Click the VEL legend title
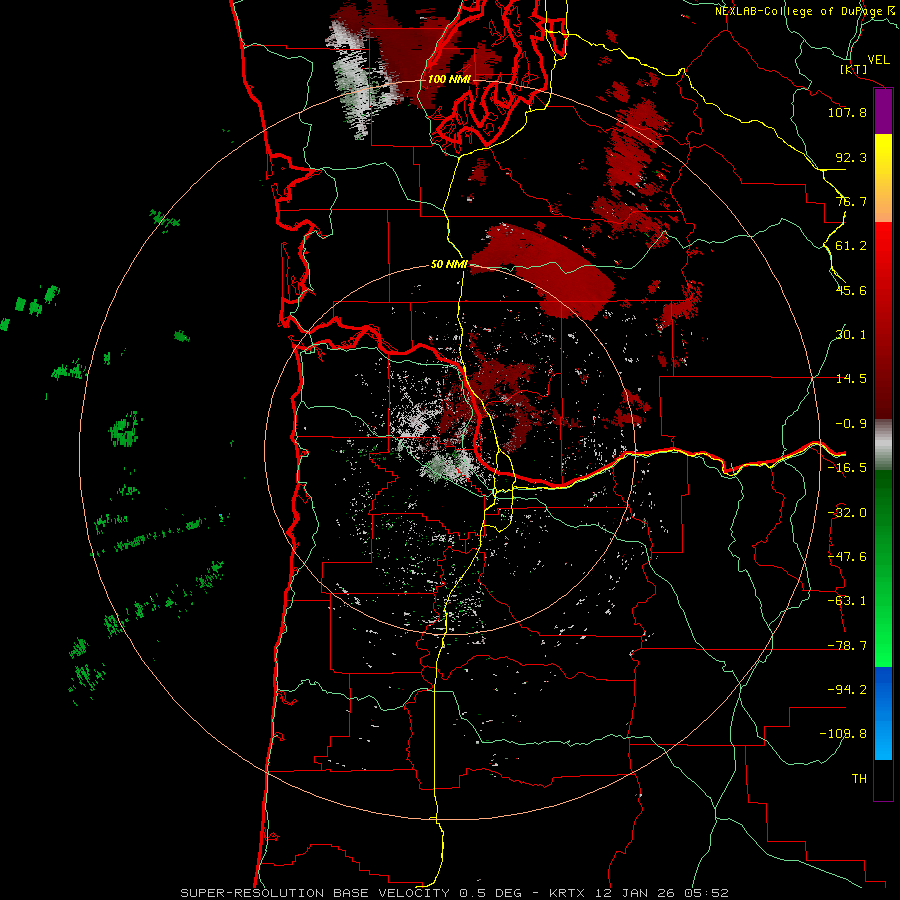The width and height of the screenshot is (900, 900). coord(878,59)
